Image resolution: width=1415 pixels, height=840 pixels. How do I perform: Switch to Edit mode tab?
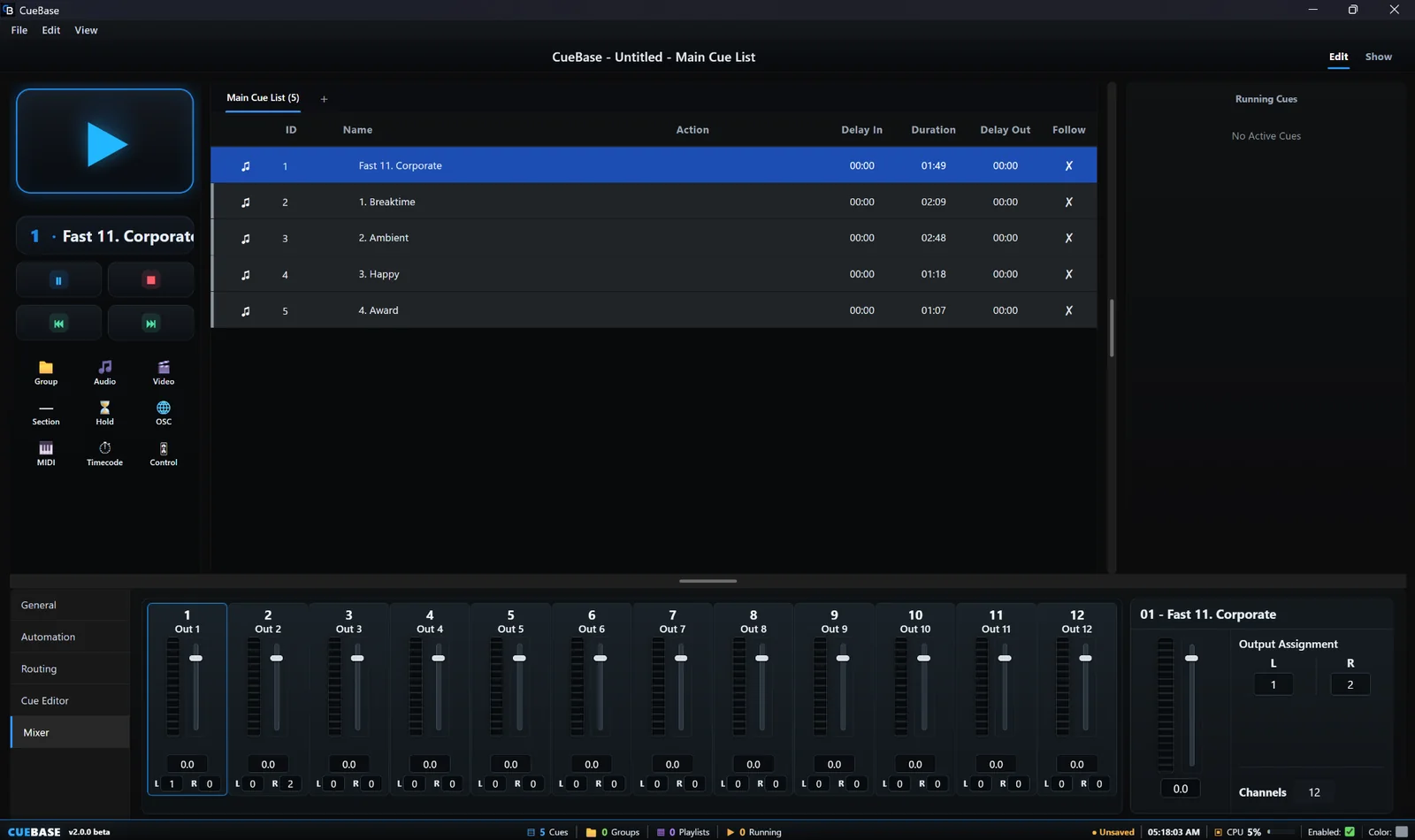(1338, 57)
